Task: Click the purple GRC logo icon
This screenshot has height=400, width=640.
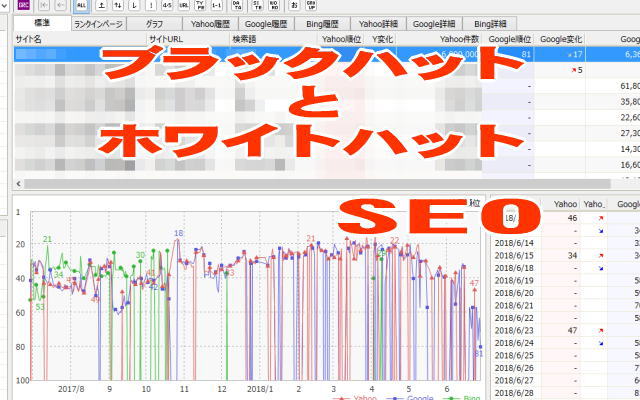Action: (x=24, y=5)
